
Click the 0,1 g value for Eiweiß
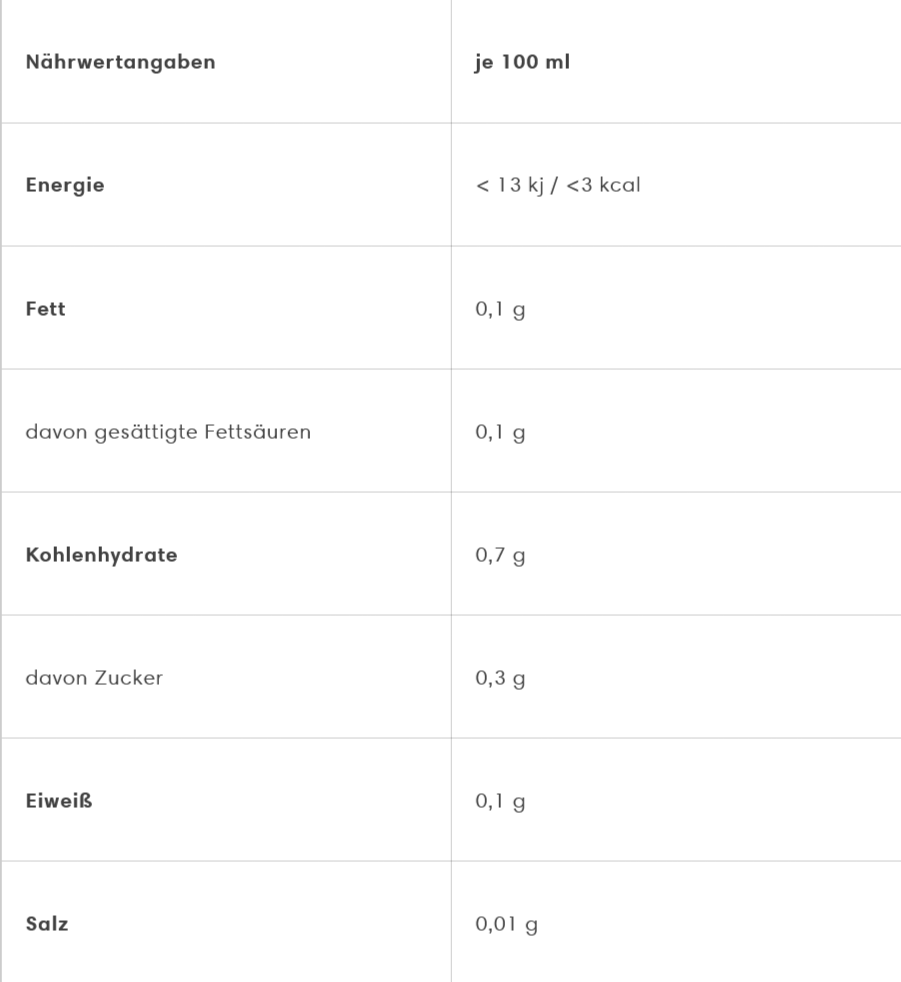click(500, 801)
